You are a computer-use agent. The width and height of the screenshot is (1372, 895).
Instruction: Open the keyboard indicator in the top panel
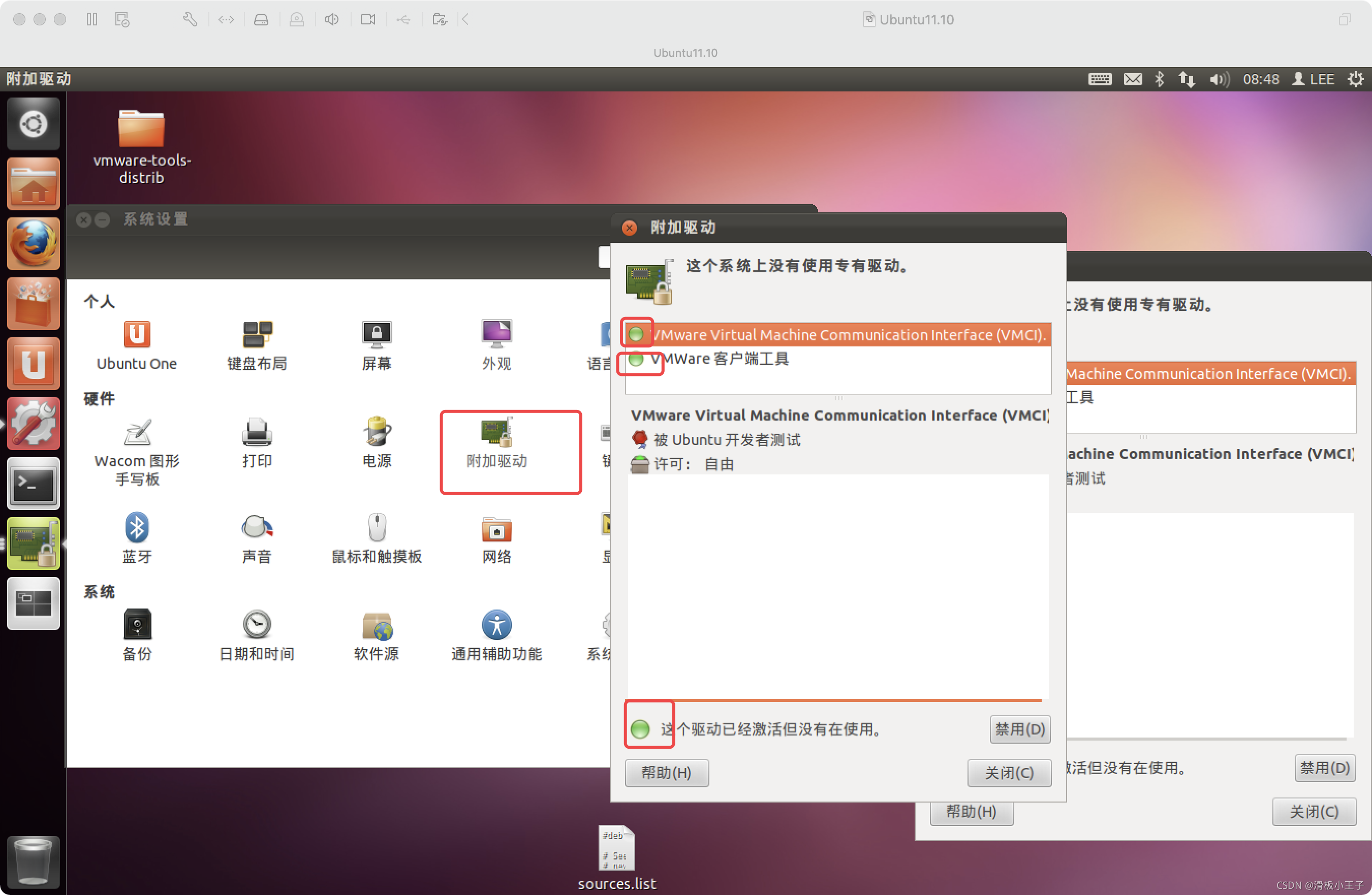click(x=1099, y=79)
